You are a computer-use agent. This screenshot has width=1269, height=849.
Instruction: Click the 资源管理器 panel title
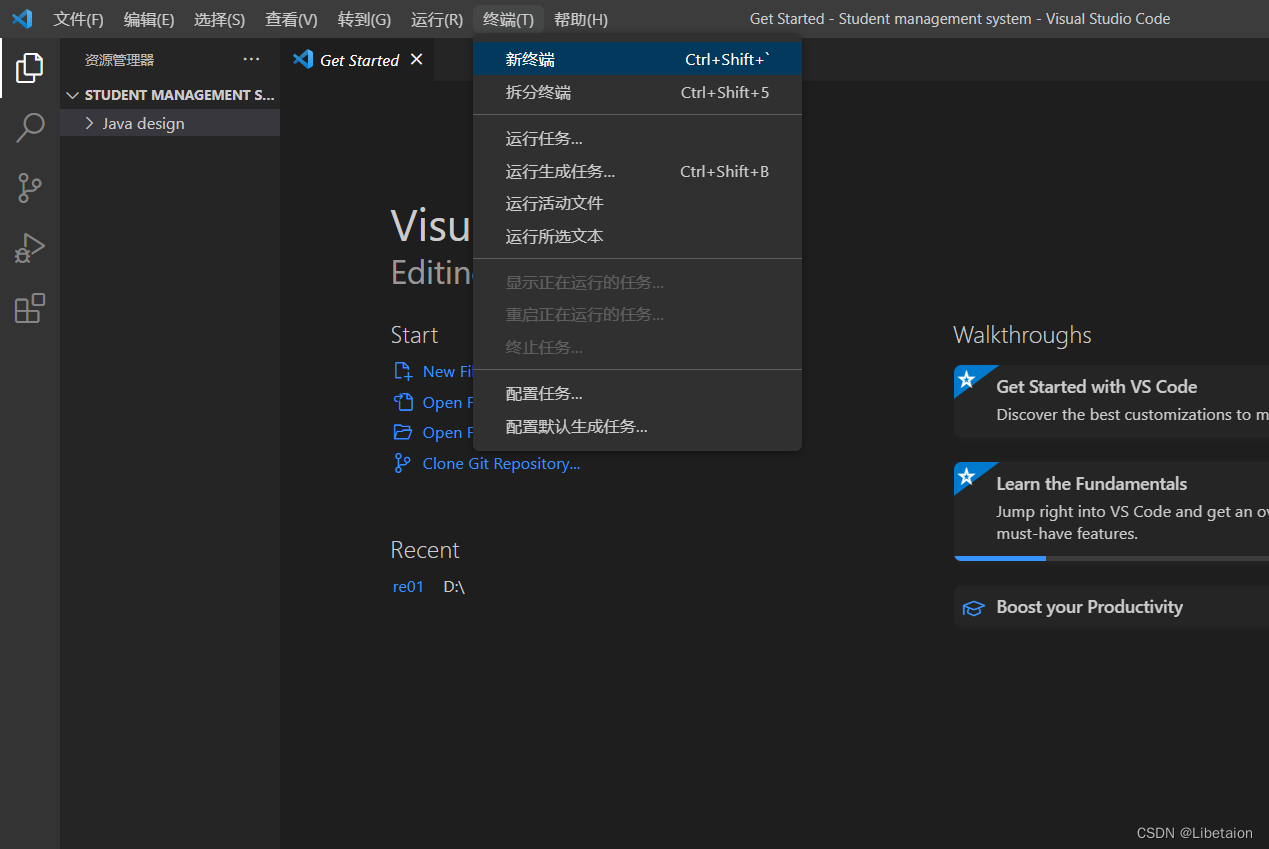click(x=120, y=60)
